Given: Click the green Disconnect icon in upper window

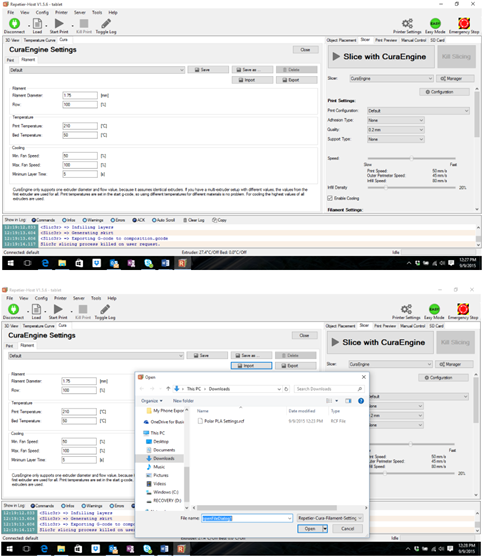Looking at the screenshot, I should coord(15,23).
